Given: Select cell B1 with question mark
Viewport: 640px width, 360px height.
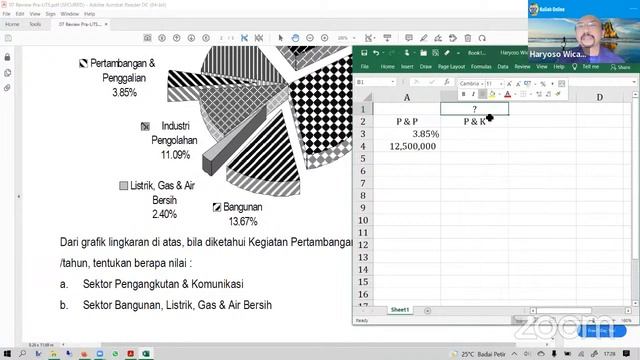Looking at the screenshot, I should (474, 109).
